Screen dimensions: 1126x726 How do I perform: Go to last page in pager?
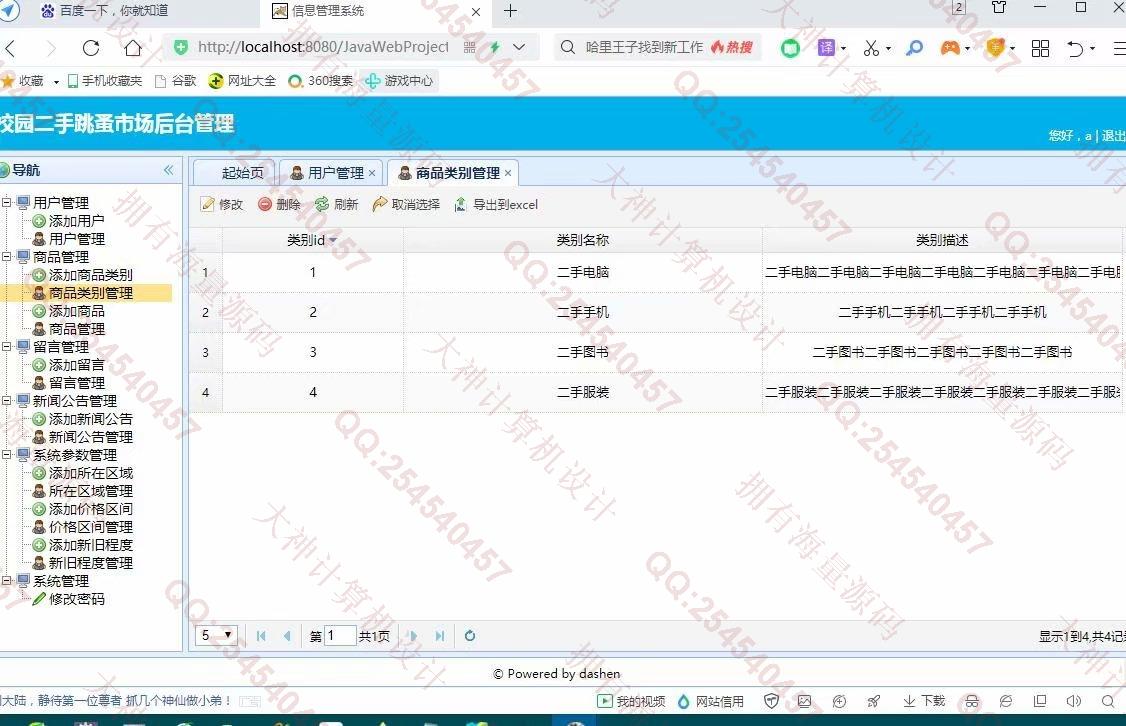pos(439,636)
